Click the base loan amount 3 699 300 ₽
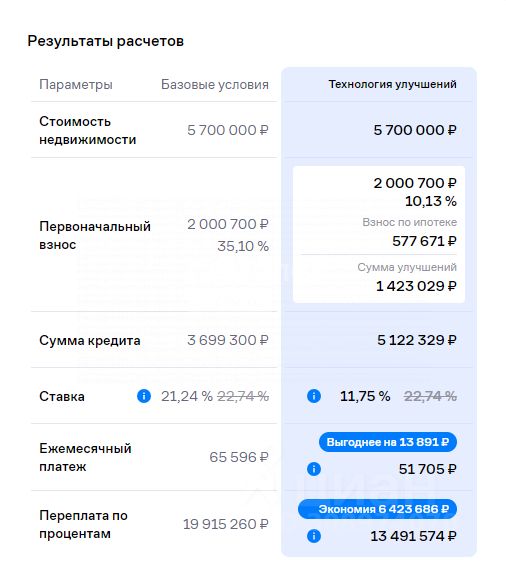Screen dimensions: 506x580 228,340
